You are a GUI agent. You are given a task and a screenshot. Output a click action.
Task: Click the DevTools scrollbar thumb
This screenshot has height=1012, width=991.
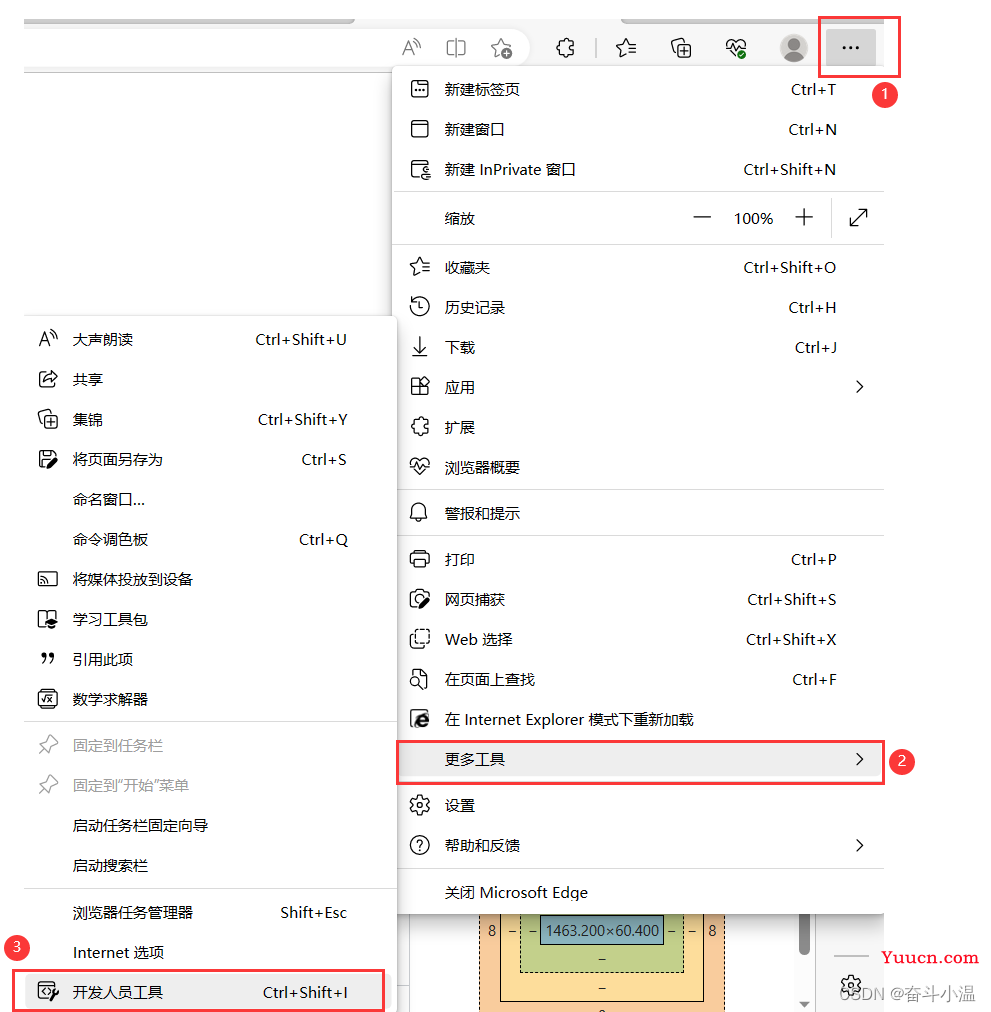click(804, 934)
